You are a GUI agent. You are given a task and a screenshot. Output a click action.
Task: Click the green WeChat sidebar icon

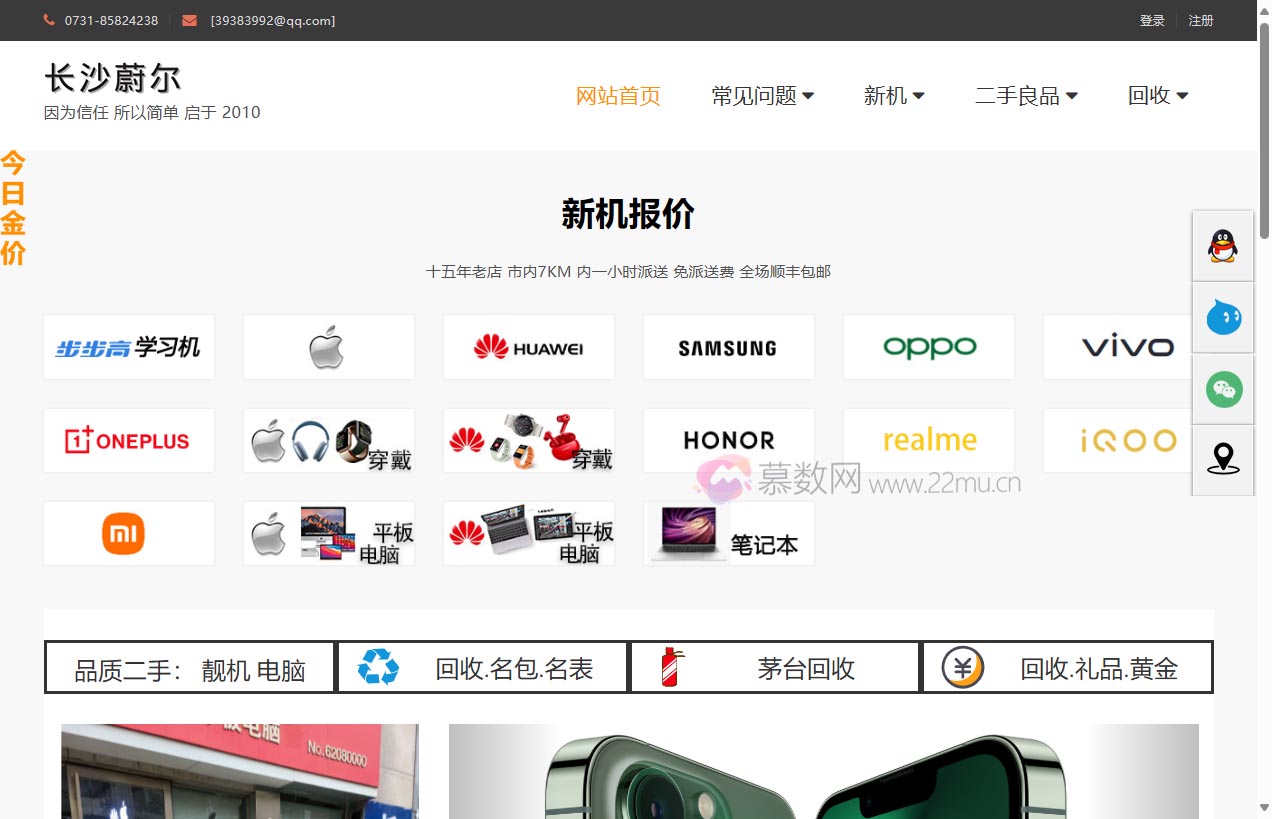[x=1222, y=389]
